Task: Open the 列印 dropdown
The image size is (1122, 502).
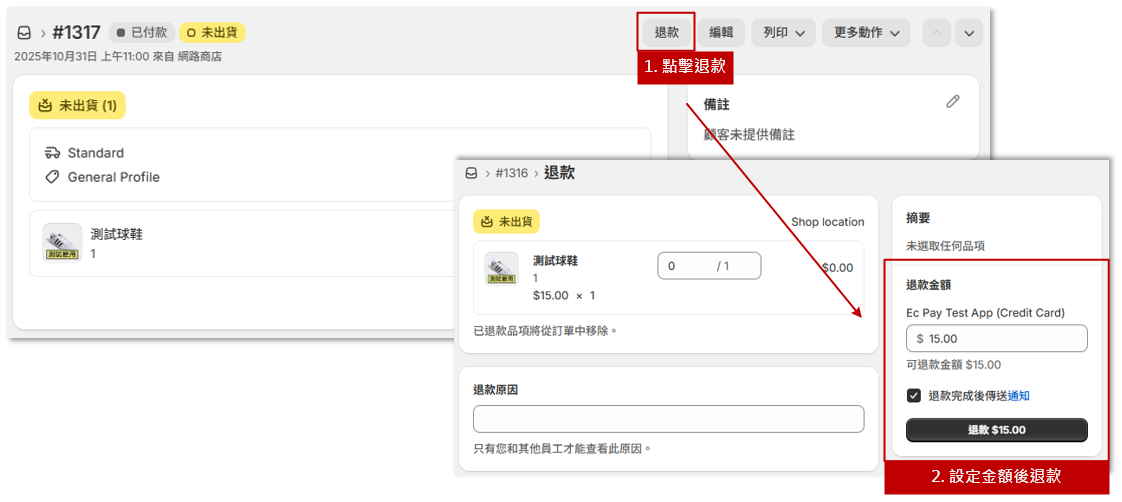Action: pyautogui.click(x=783, y=33)
